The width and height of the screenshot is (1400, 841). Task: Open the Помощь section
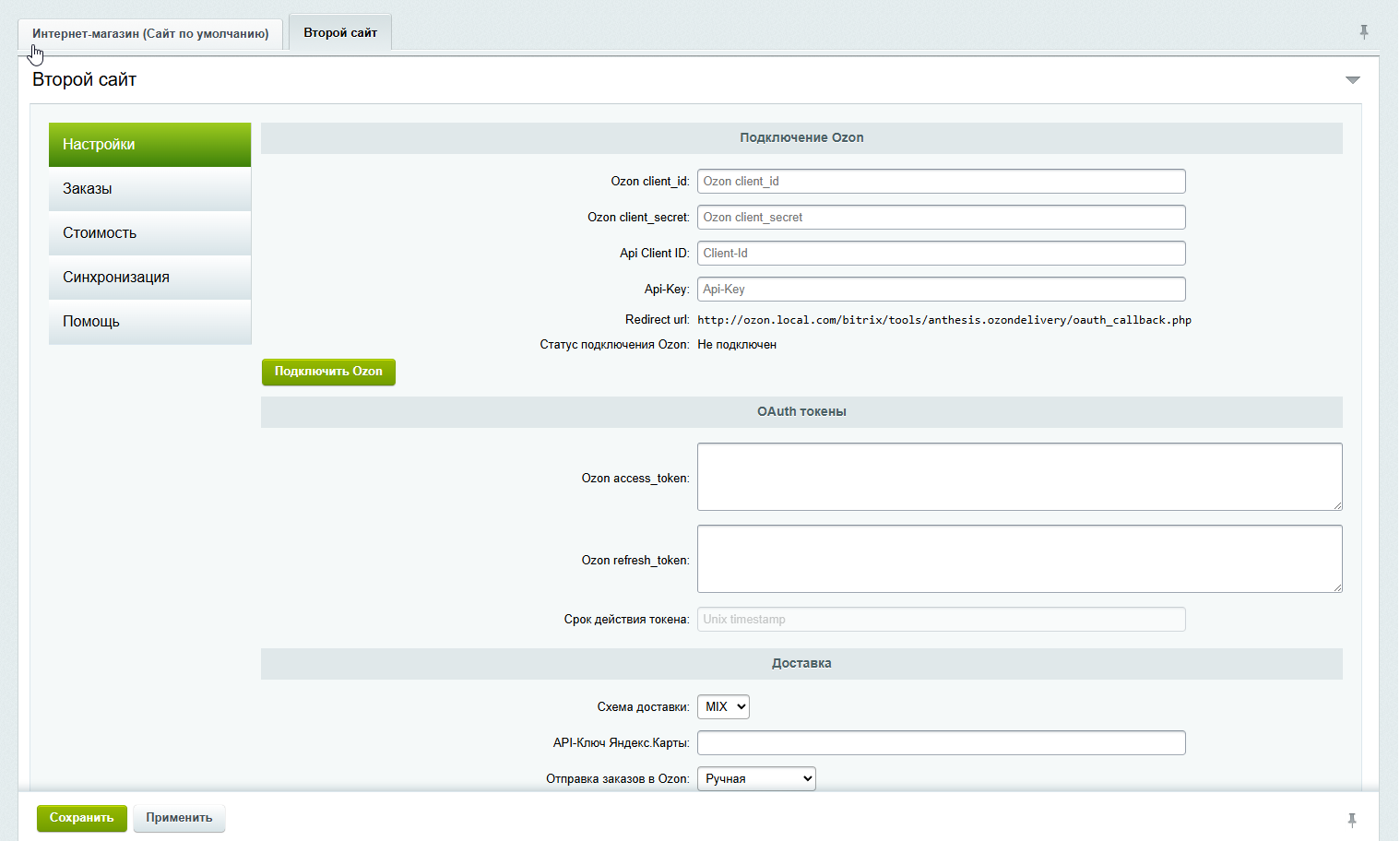coord(149,322)
